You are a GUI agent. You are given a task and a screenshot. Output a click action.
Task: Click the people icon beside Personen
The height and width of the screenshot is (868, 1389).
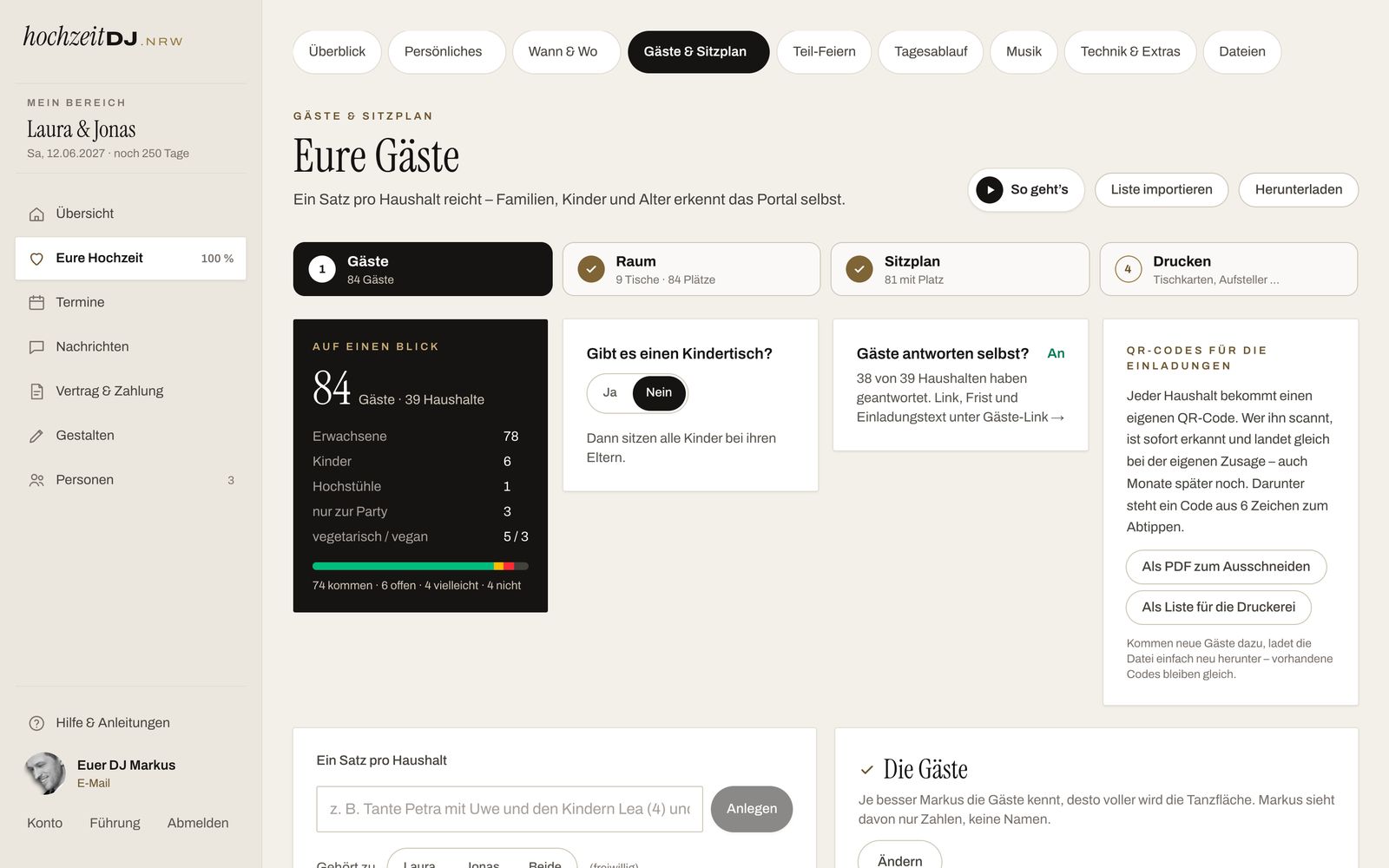(36, 480)
